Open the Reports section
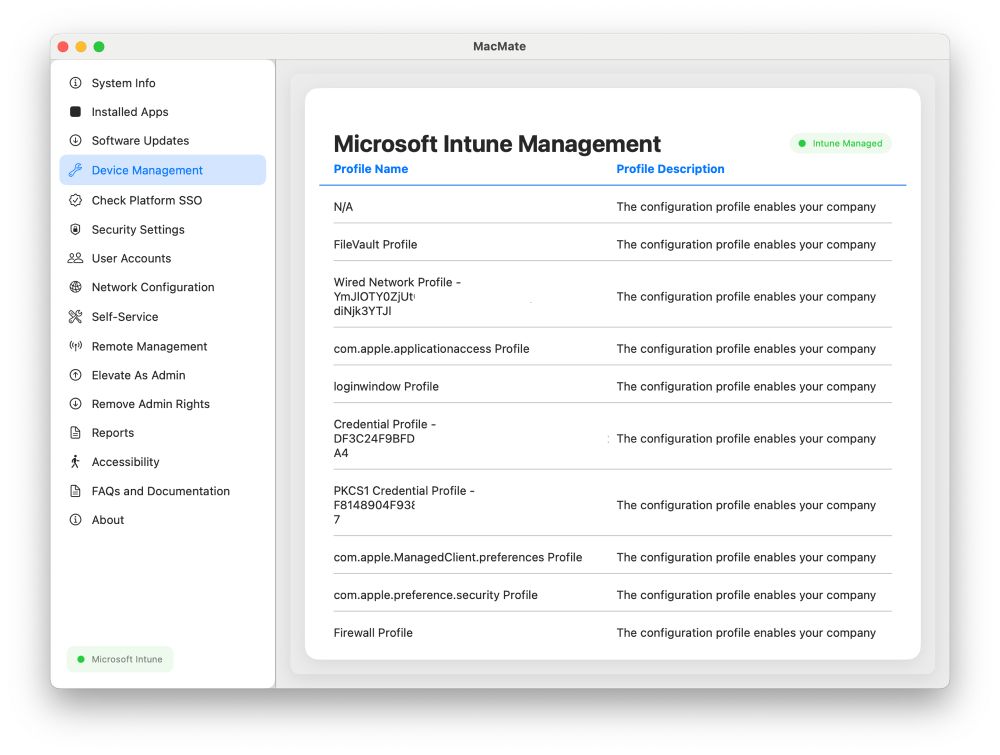The height and width of the screenshot is (755, 1000). coord(163,432)
